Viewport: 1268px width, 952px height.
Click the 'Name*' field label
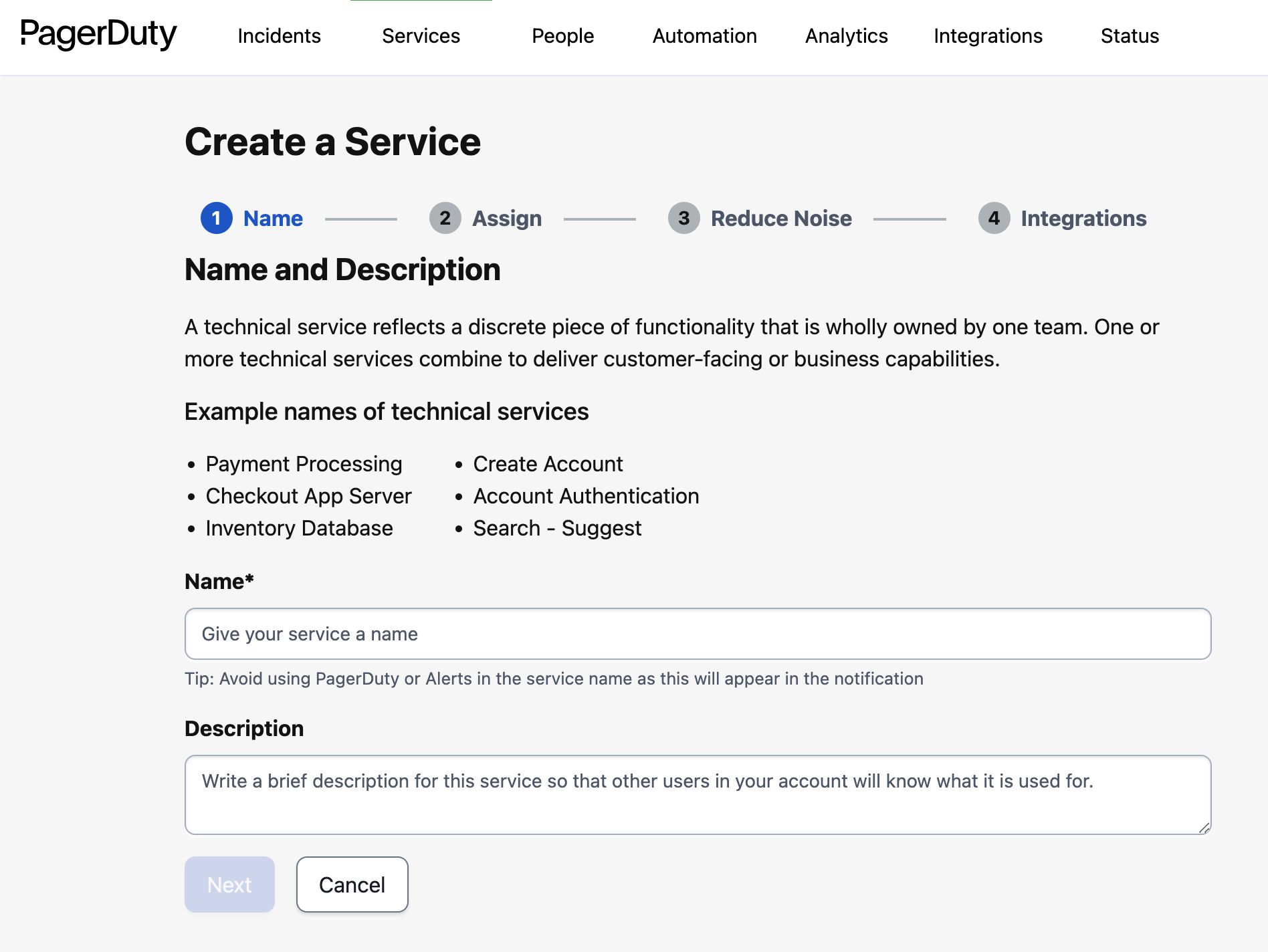tap(219, 582)
